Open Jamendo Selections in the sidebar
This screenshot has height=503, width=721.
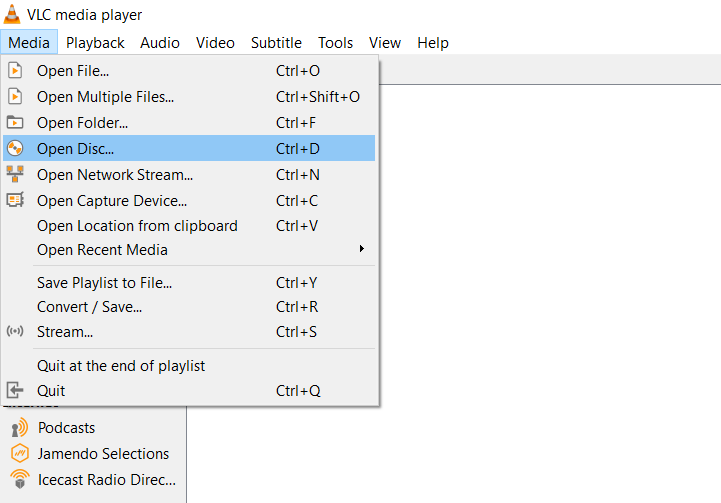103,454
